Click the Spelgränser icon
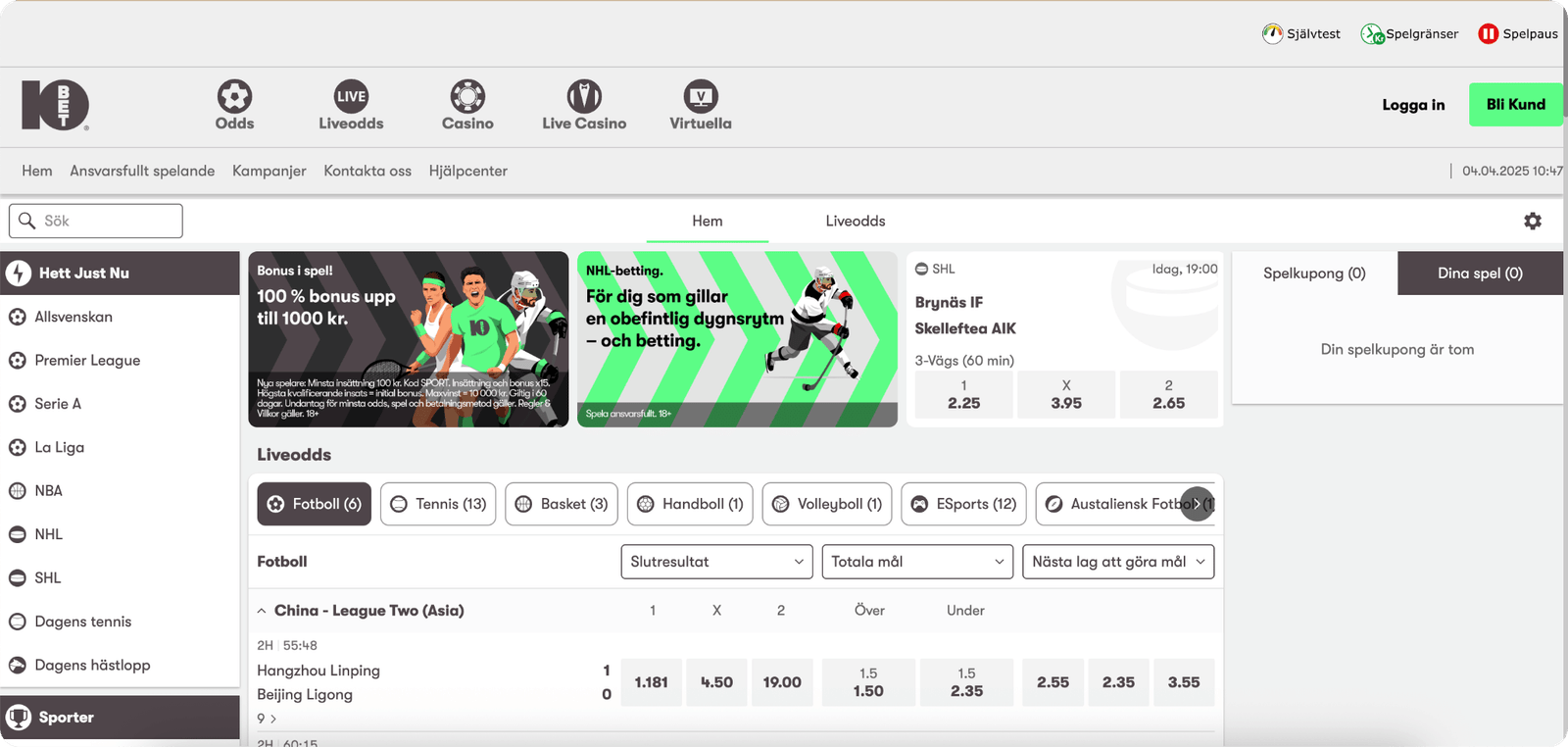The height and width of the screenshot is (747, 1568). 1372,34
